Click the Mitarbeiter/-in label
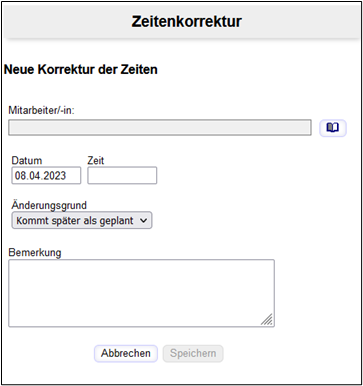363x386 pixels. coord(41,110)
